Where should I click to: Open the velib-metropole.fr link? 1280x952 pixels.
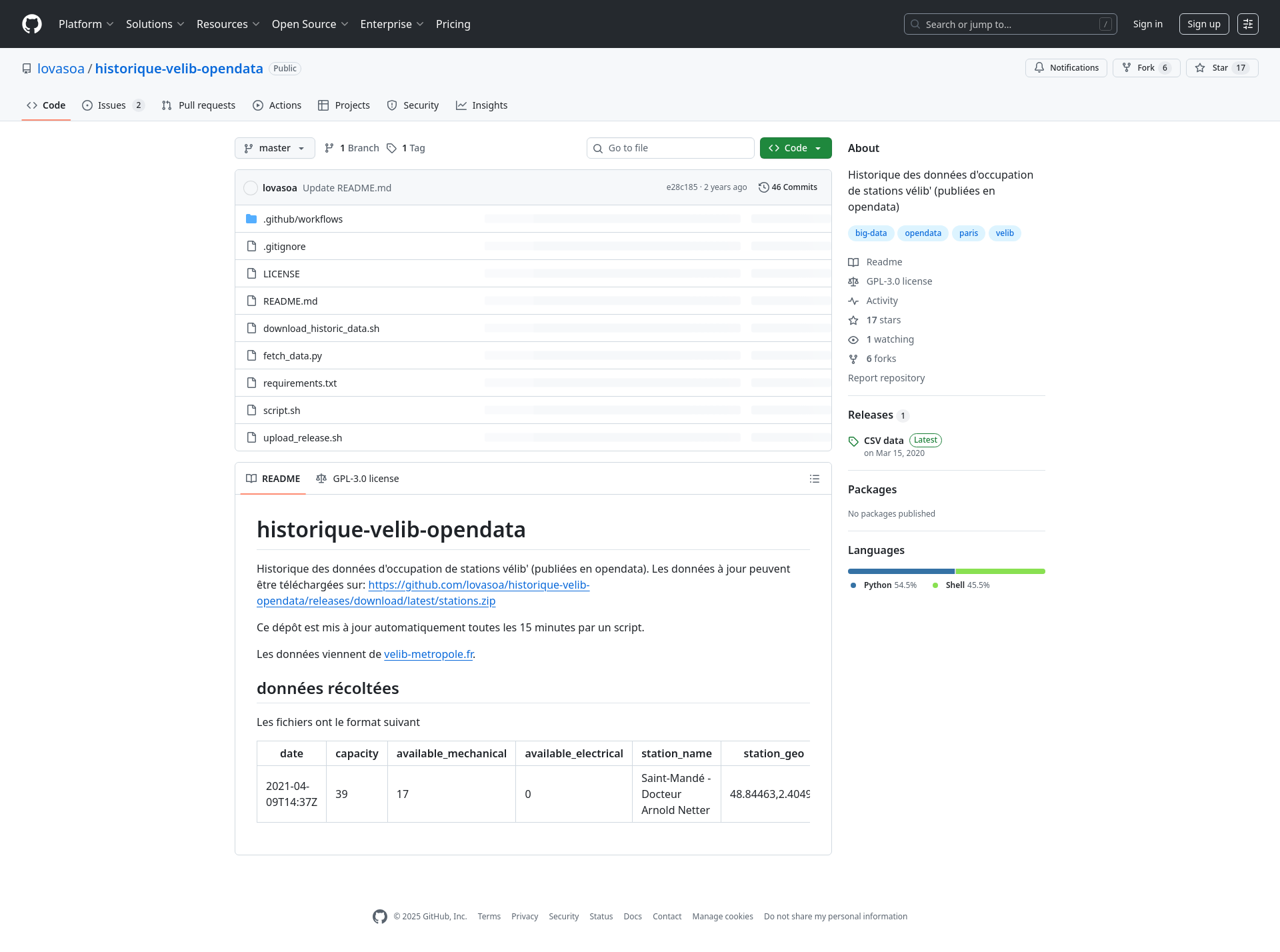429,655
